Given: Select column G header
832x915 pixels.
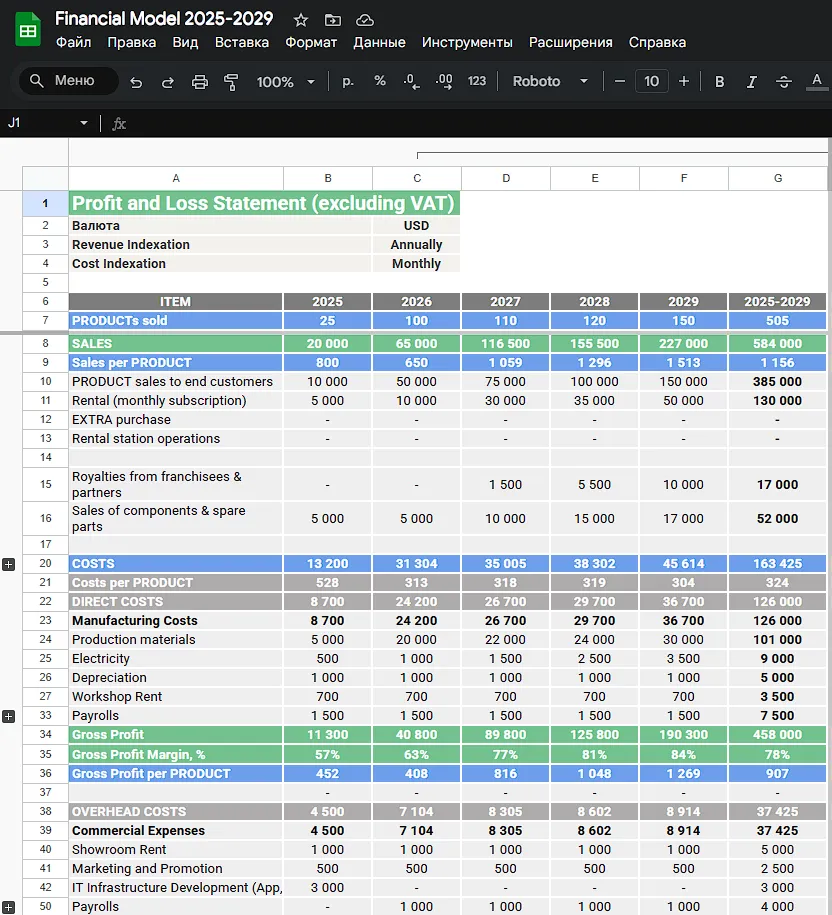Looking at the screenshot, I should 778,179.
